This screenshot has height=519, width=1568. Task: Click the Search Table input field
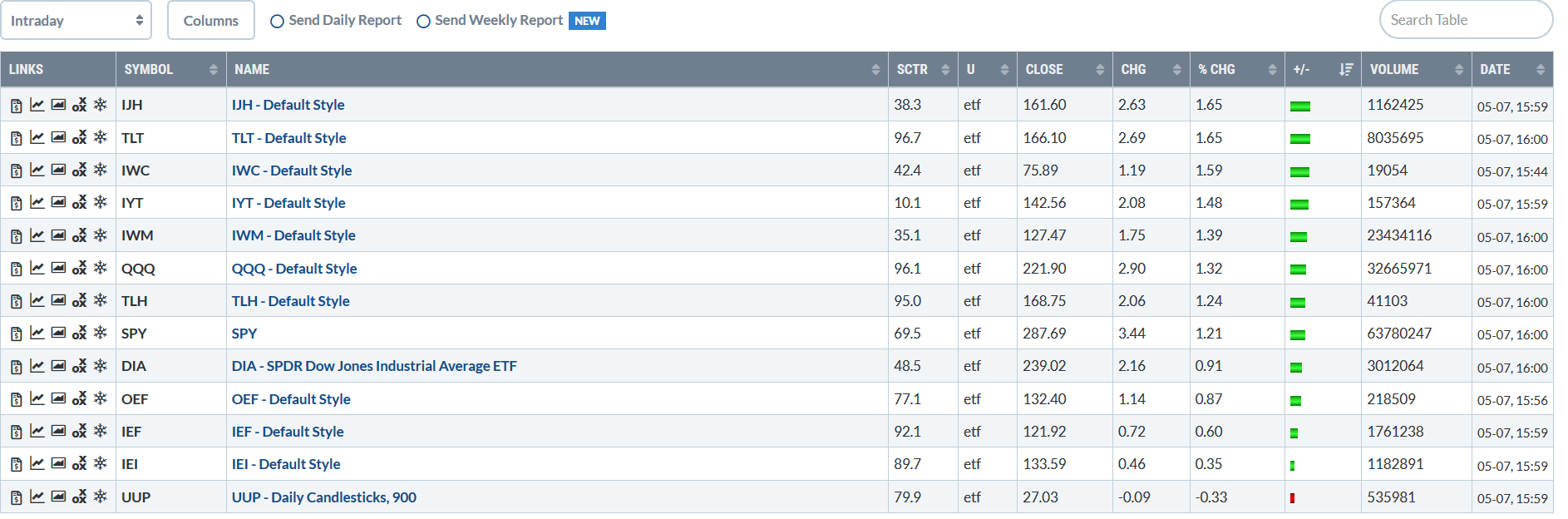(x=1466, y=20)
